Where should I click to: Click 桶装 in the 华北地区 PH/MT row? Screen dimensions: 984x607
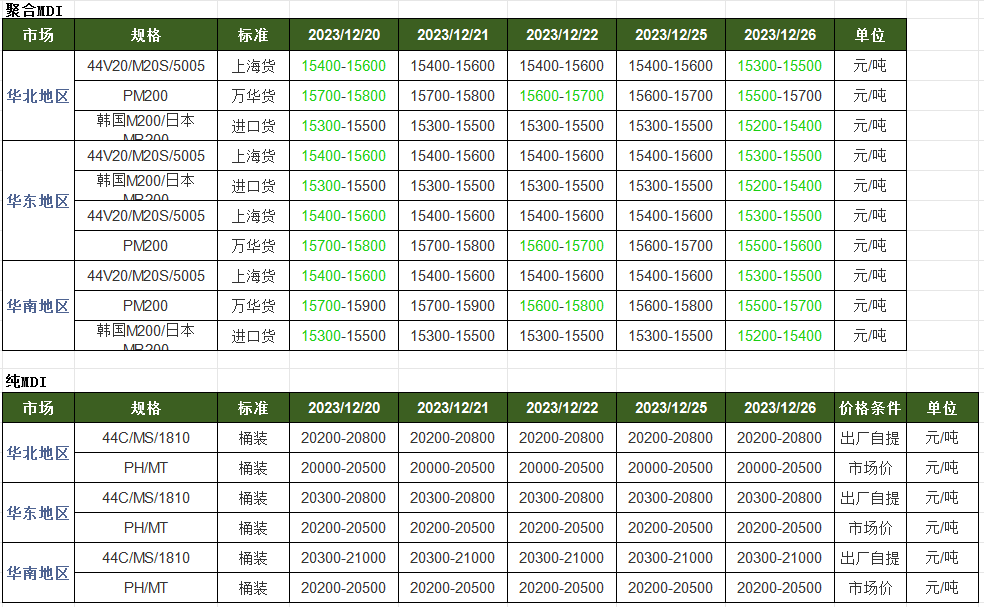click(254, 468)
